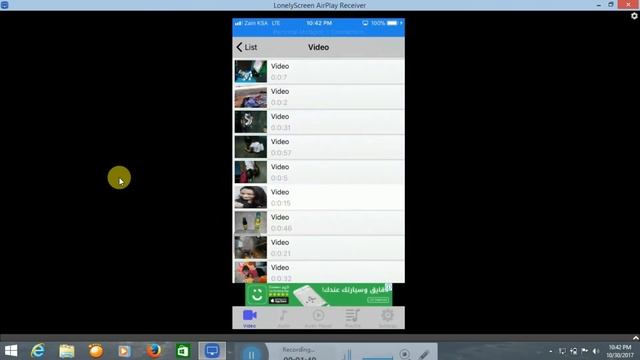The width and height of the screenshot is (640, 360).
Task: Open the LonelyScreen settings gear
Action: pyautogui.click(x=634, y=16)
